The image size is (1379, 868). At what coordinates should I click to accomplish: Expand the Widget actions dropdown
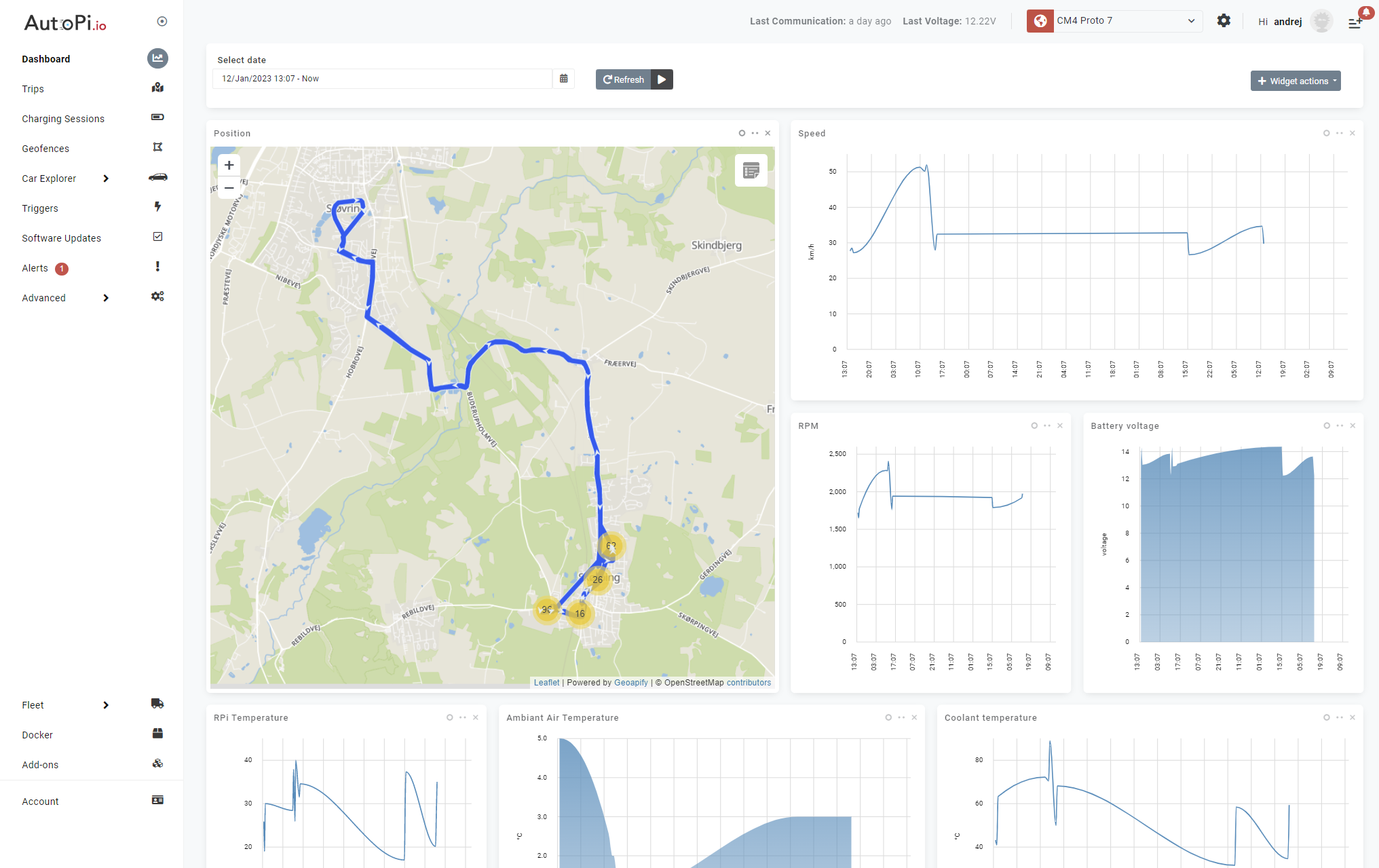1295,80
